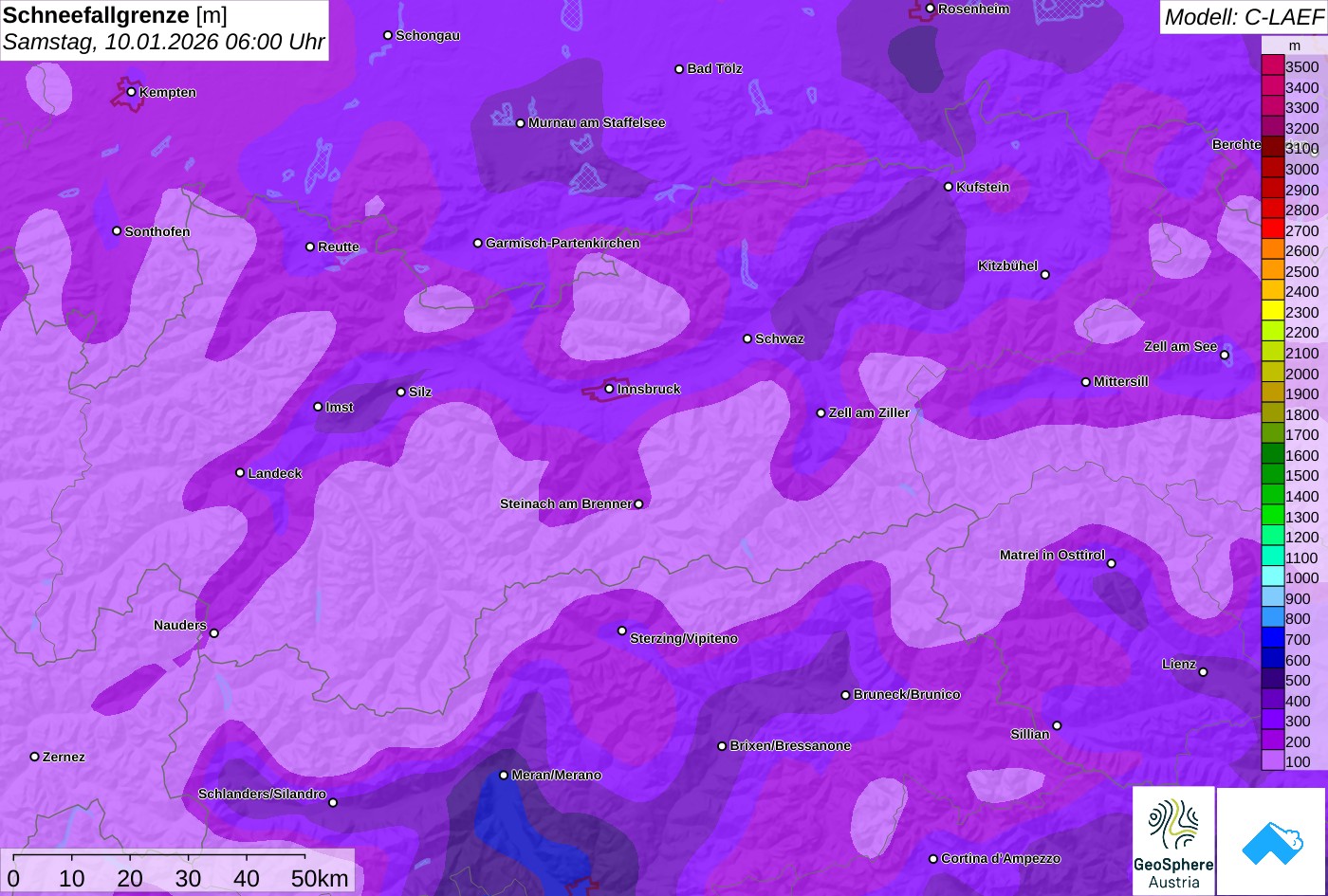Click the "Cortina d'Ampezzo" label

[1001, 858]
